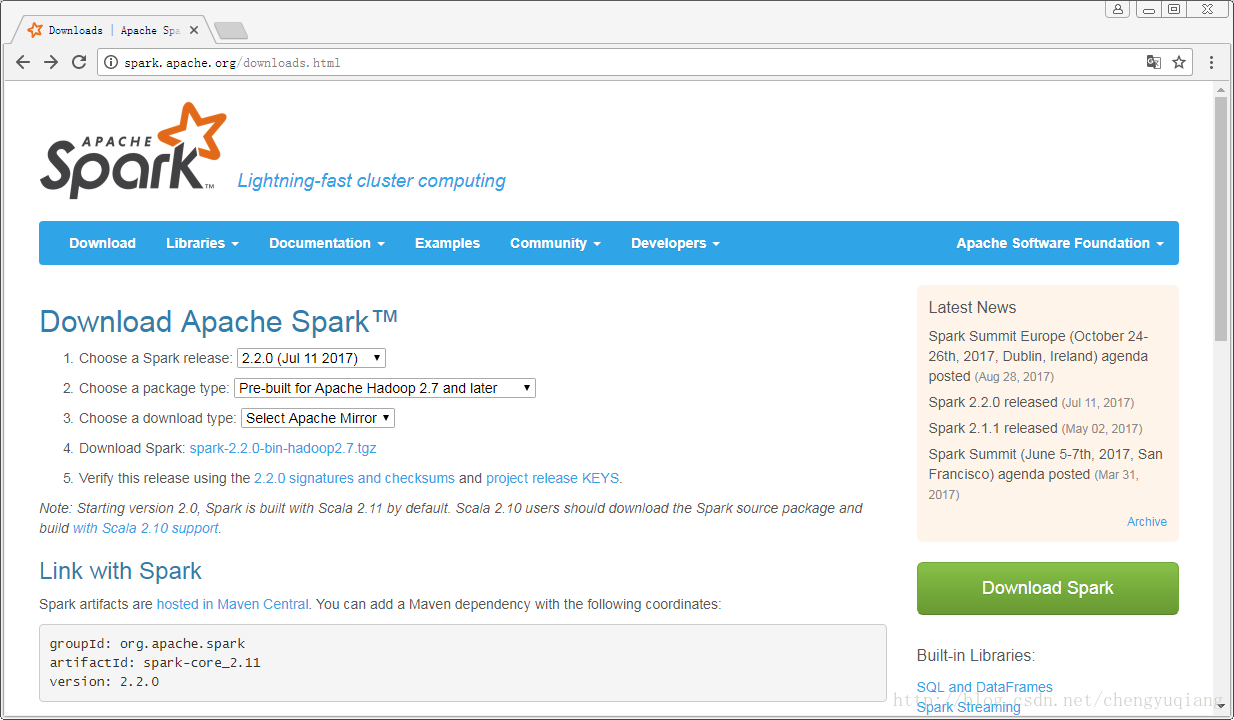
Task: Open the translate page icon
Action: click(x=1154, y=62)
